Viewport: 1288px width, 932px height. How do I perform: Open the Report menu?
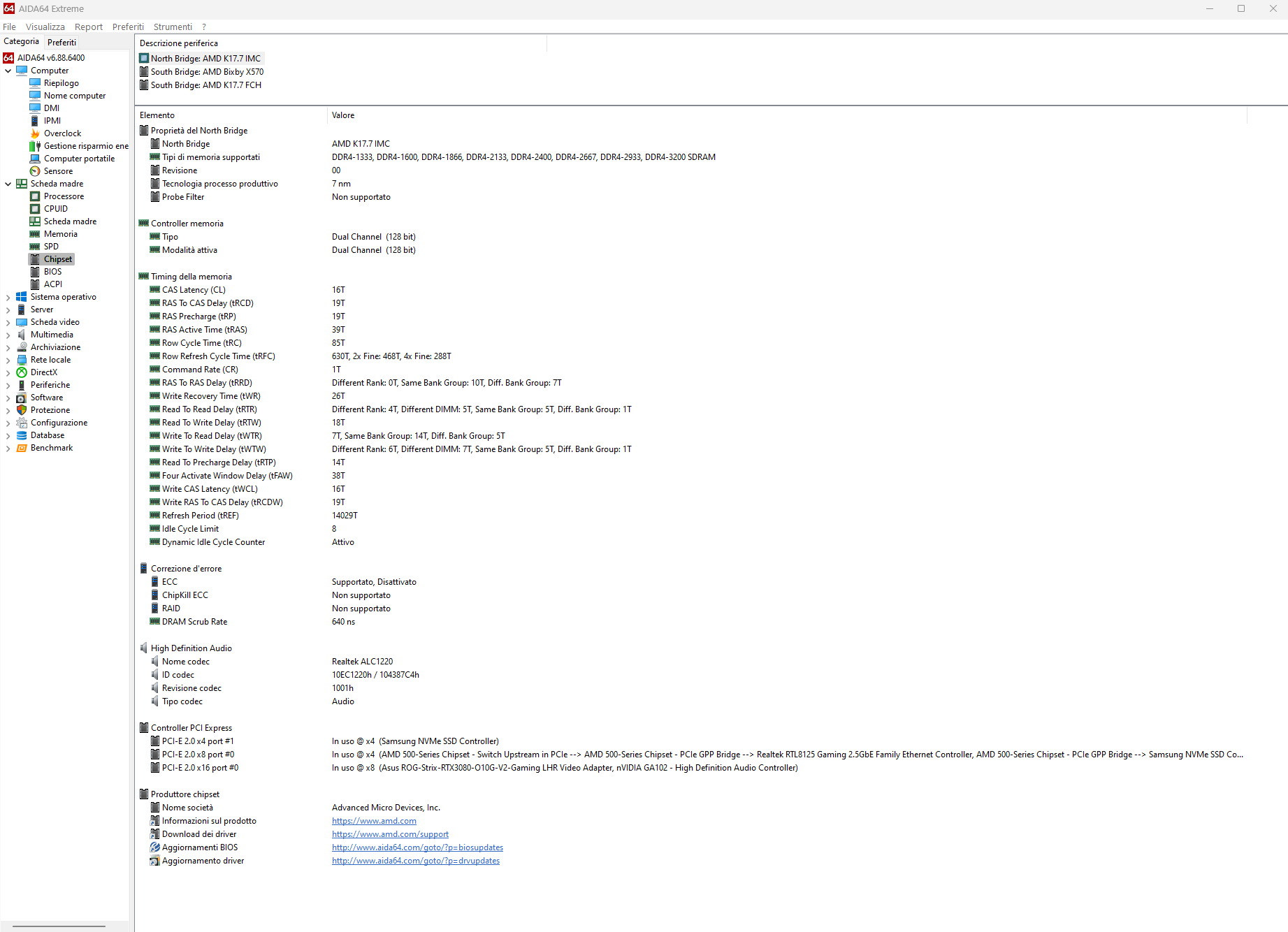pos(89,27)
